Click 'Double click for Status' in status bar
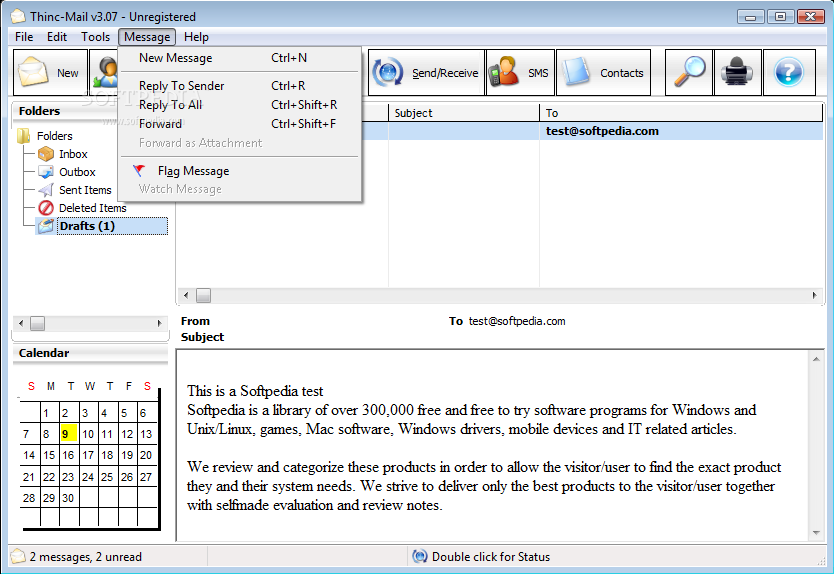This screenshot has width=834, height=574. coord(490,556)
